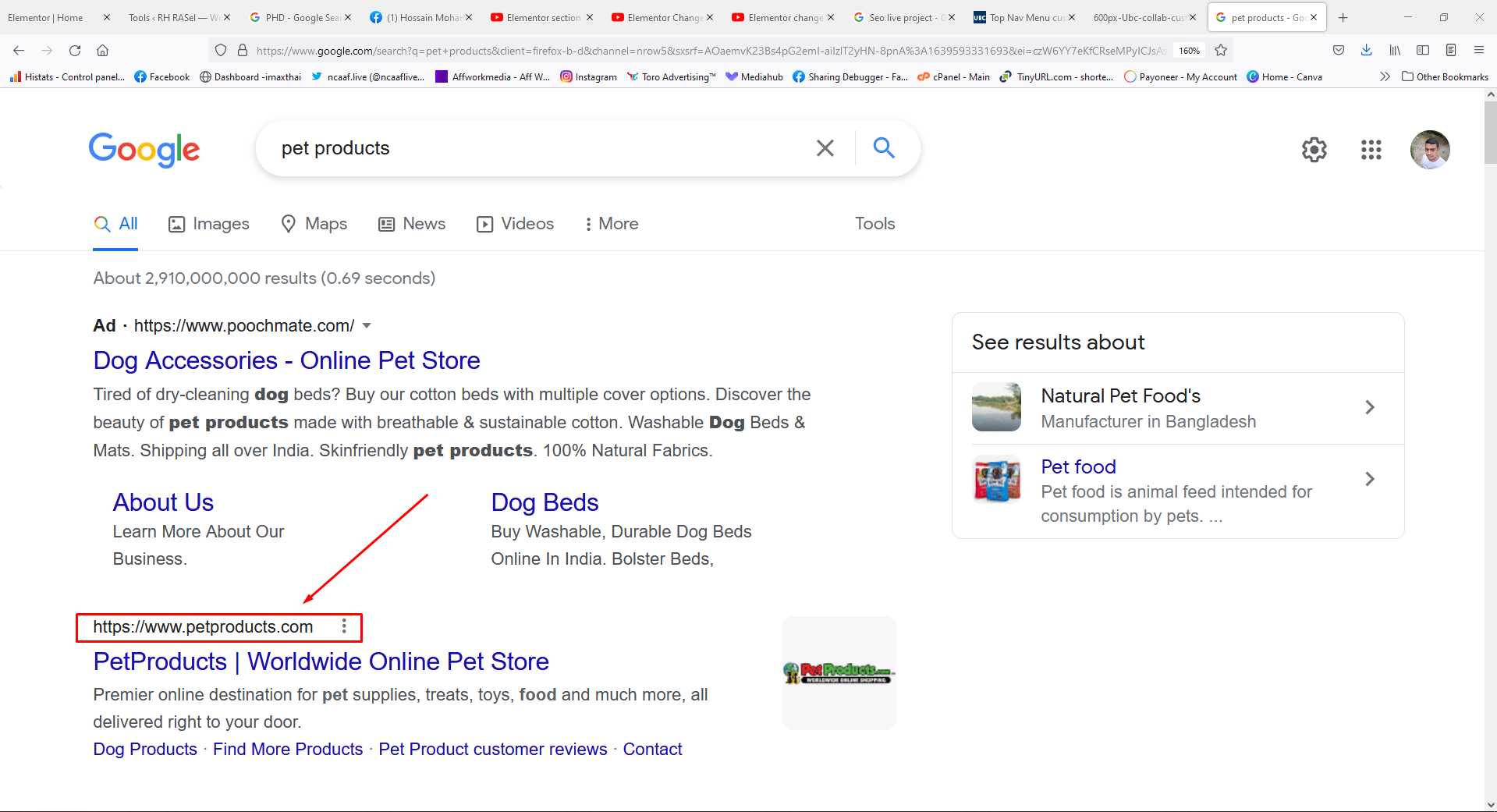
Task: Open tracking protection shield icon
Action: coord(221,51)
